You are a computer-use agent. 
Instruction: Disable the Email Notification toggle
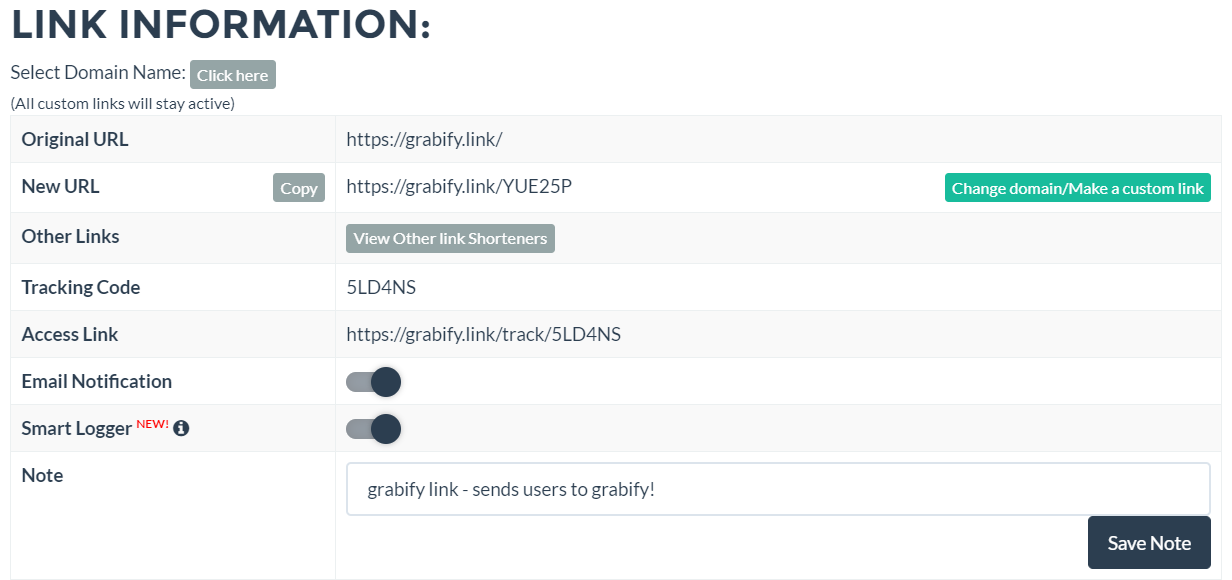[x=373, y=381]
